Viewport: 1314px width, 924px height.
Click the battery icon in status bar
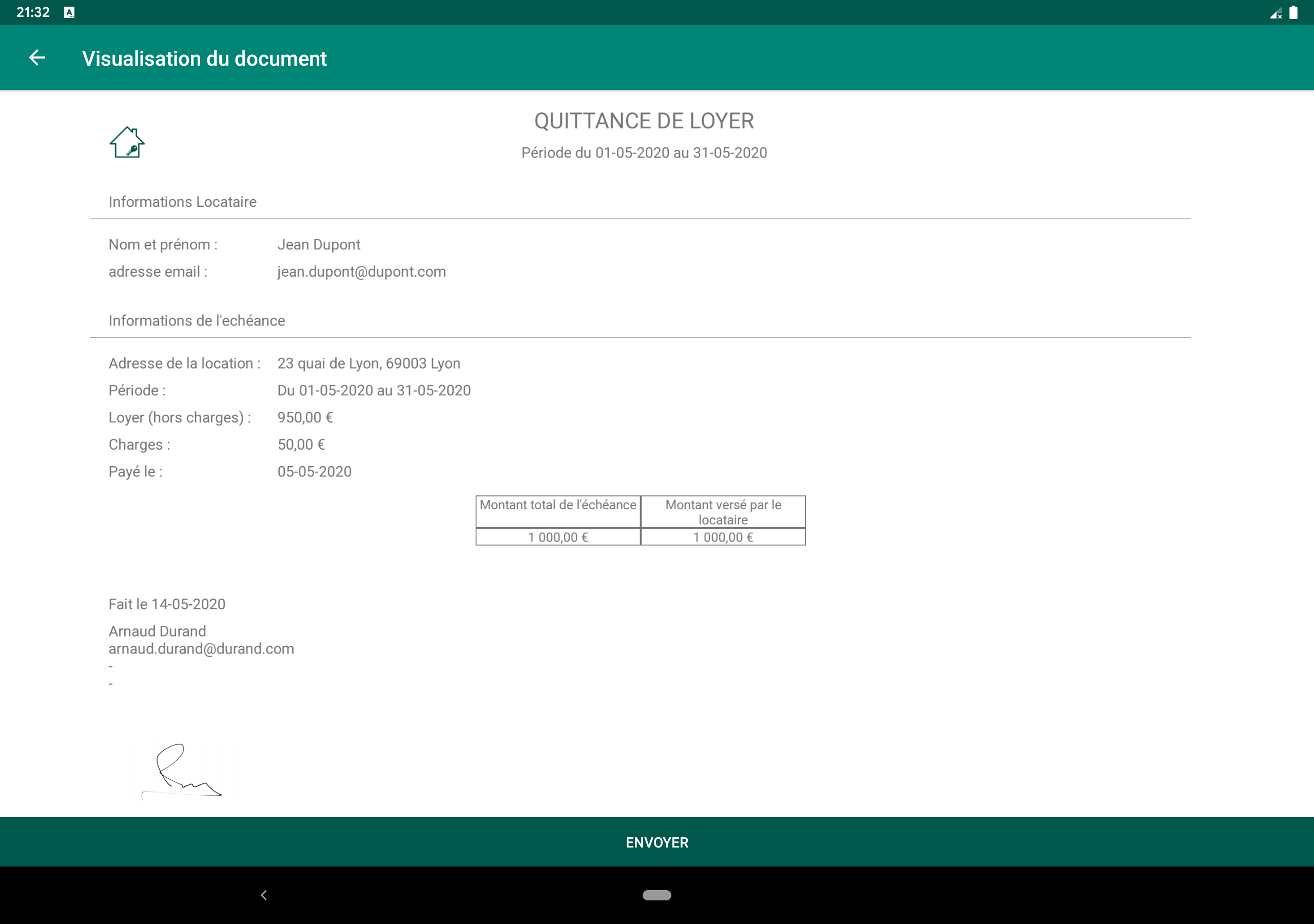(1293, 13)
